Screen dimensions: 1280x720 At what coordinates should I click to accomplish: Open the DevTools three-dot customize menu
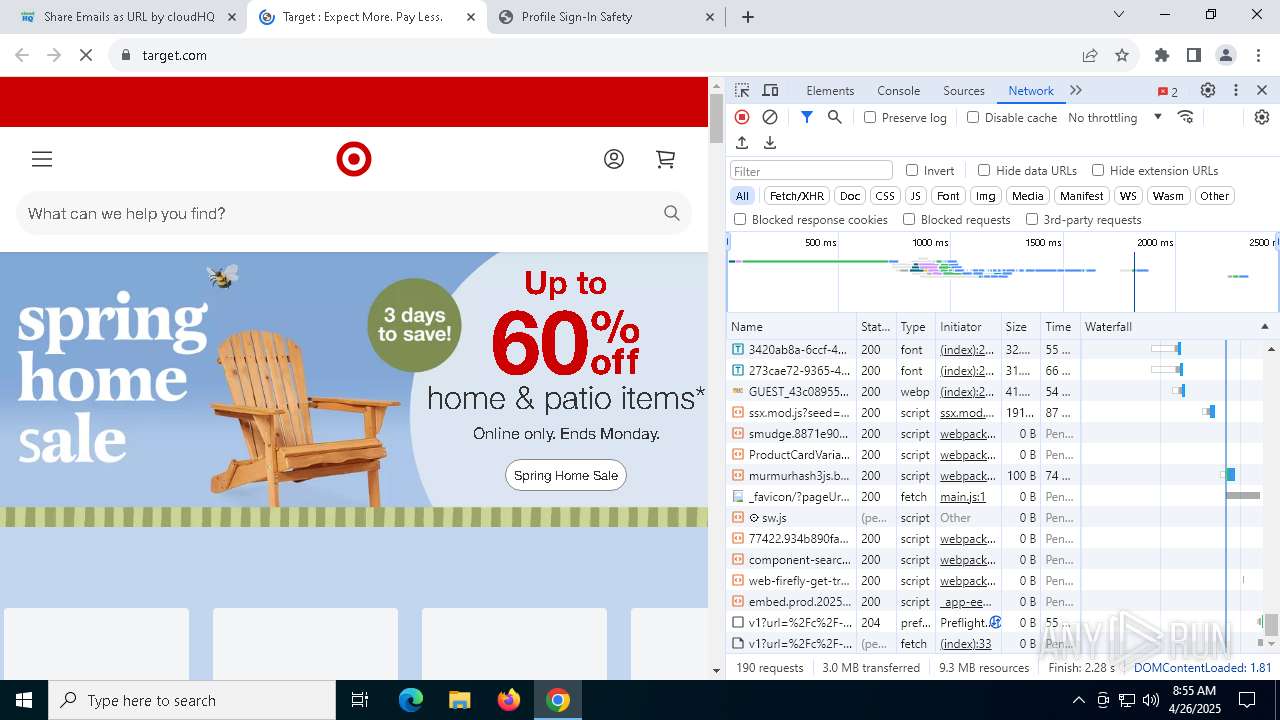(x=1236, y=90)
